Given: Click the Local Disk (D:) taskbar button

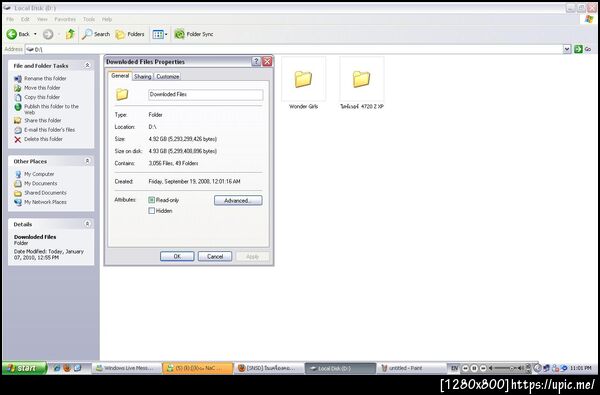Looking at the screenshot, I should [x=340, y=368].
